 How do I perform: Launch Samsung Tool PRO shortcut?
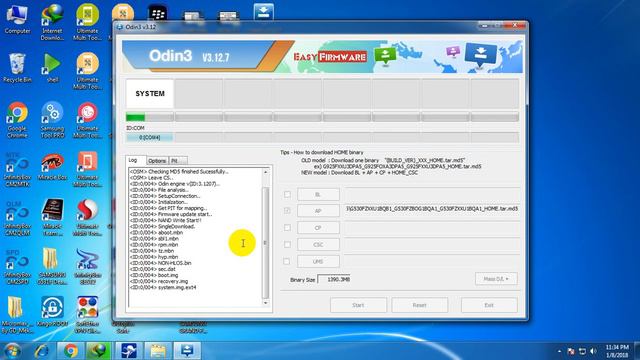pos(52,120)
